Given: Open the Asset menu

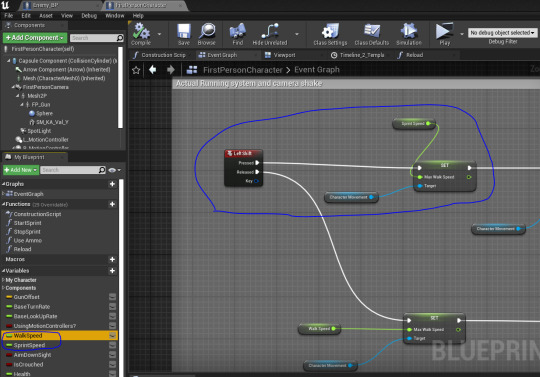Looking at the screenshot, I should pyautogui.click(x=46, y=15).
